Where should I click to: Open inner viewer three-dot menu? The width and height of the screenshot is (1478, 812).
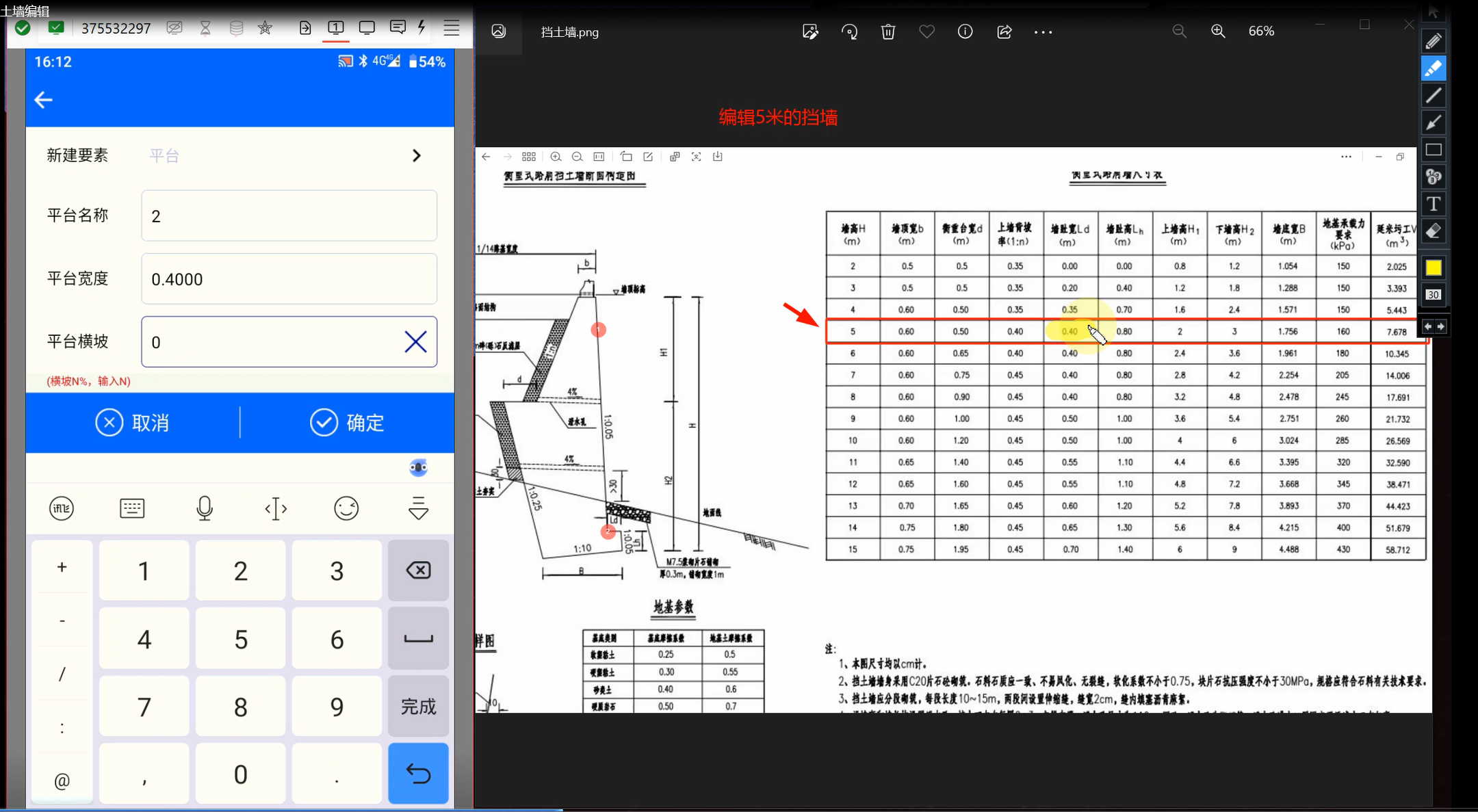[x=1346, y=157]
